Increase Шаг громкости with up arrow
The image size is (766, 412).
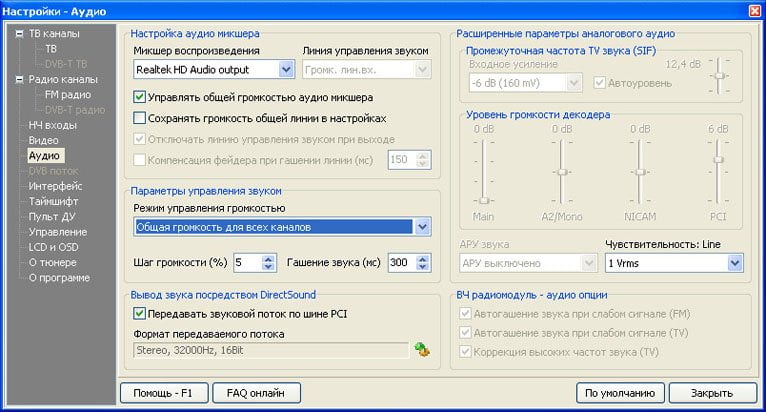coord(268,258)
